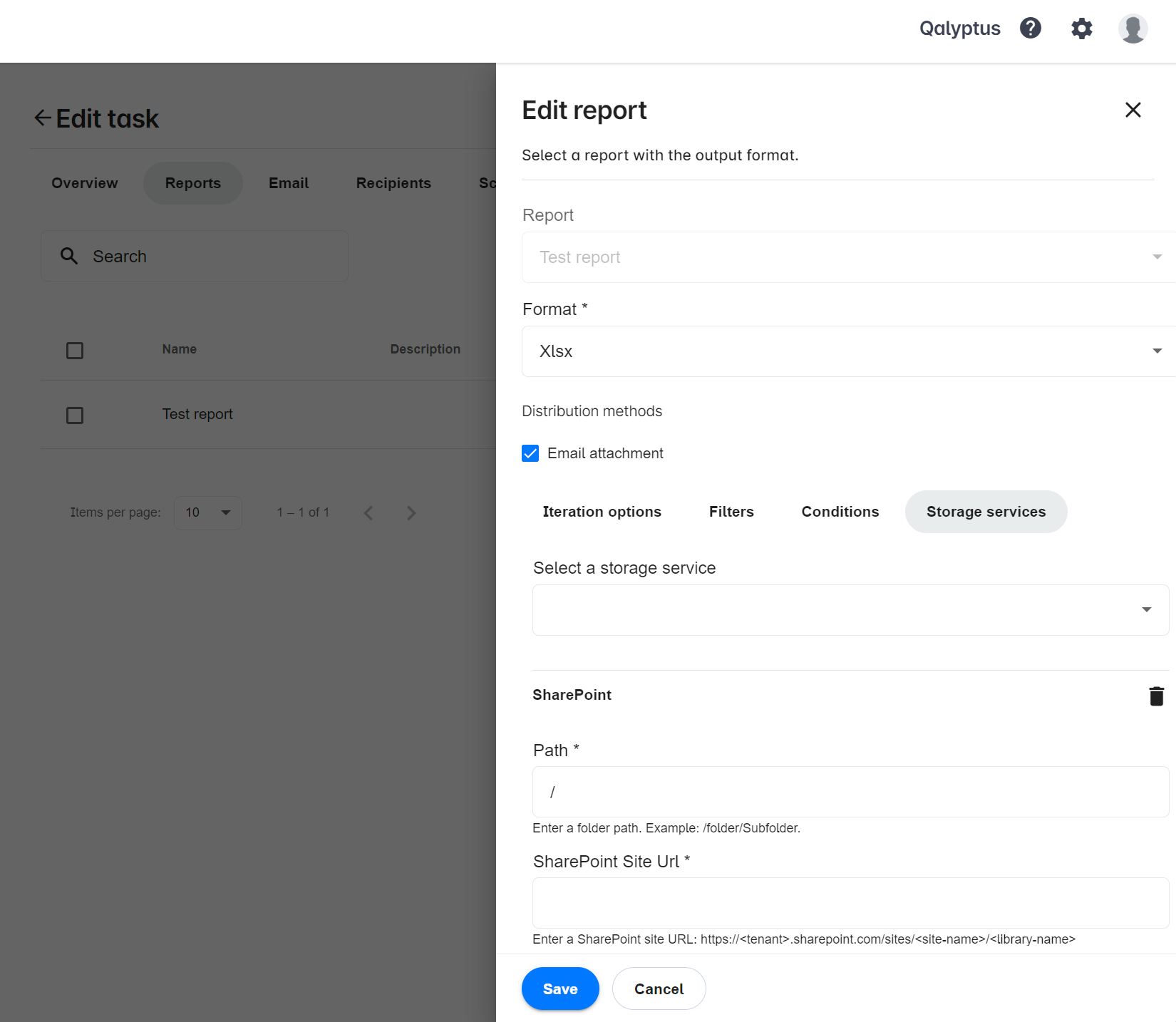Open settings using the gear icon
The height and width of the screenshot is (1022, 1176).
pyautogui.click(x=1080, y=29)
